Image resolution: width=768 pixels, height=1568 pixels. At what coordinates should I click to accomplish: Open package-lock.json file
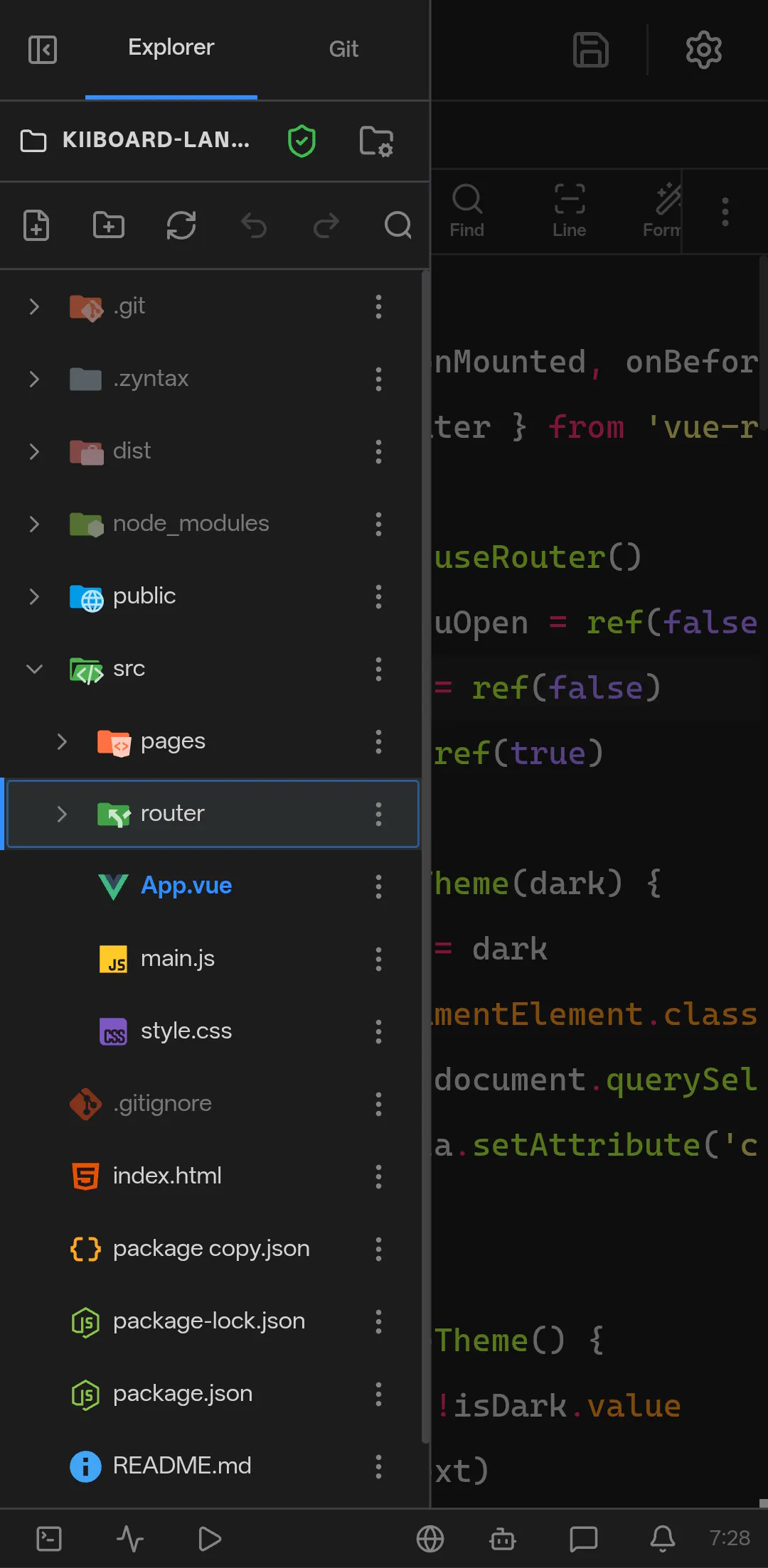211,1321
